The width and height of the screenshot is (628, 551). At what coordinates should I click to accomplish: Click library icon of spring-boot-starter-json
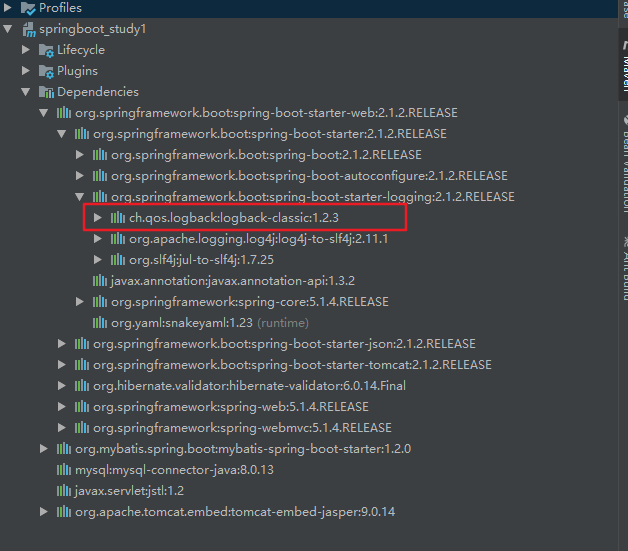[x=82, y=344]
